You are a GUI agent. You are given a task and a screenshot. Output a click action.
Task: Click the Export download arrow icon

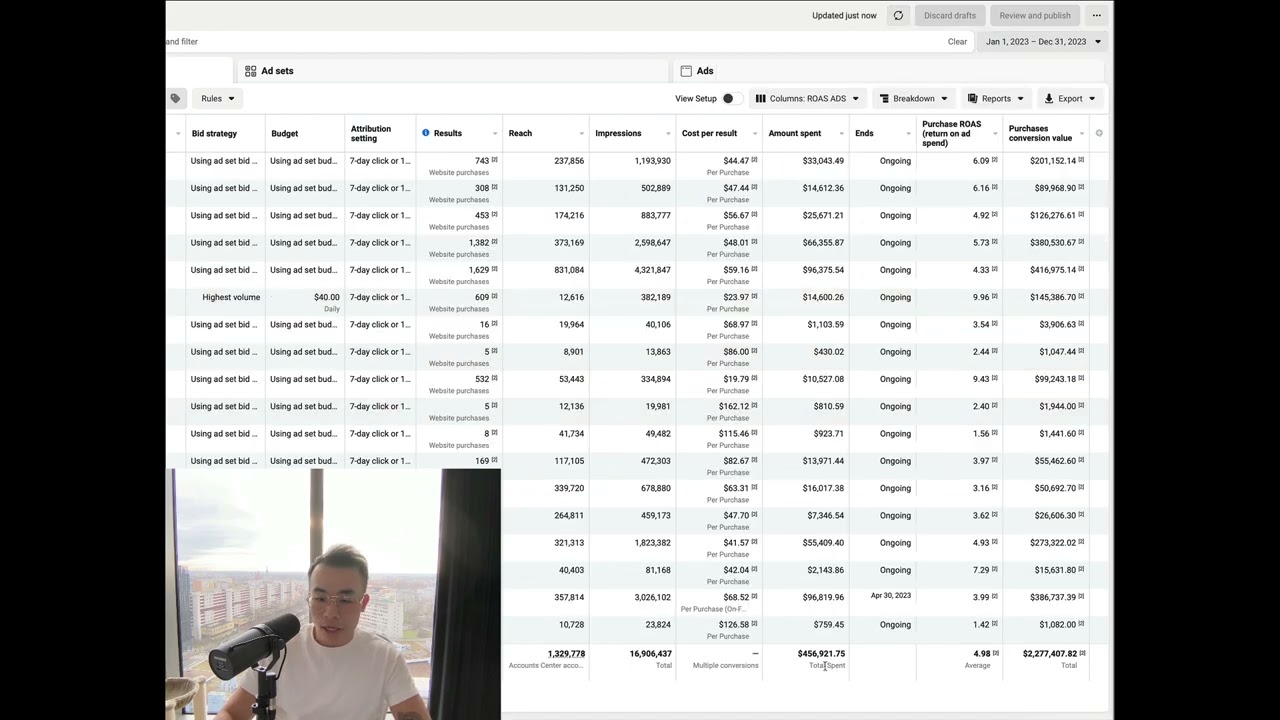[x=1049, y=98]
